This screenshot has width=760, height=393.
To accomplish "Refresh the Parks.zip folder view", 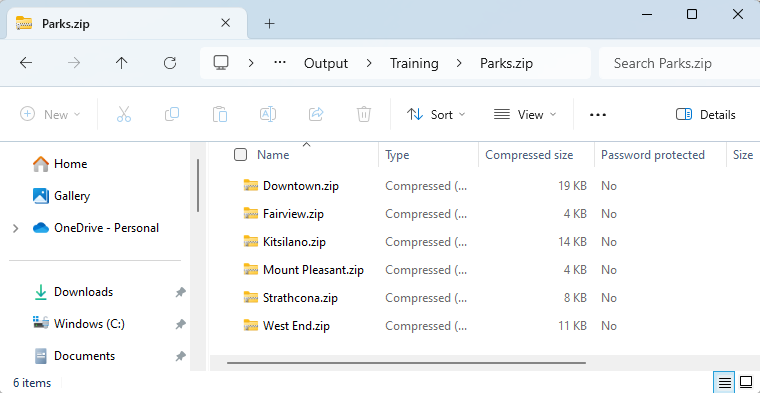I will point(170,63).
